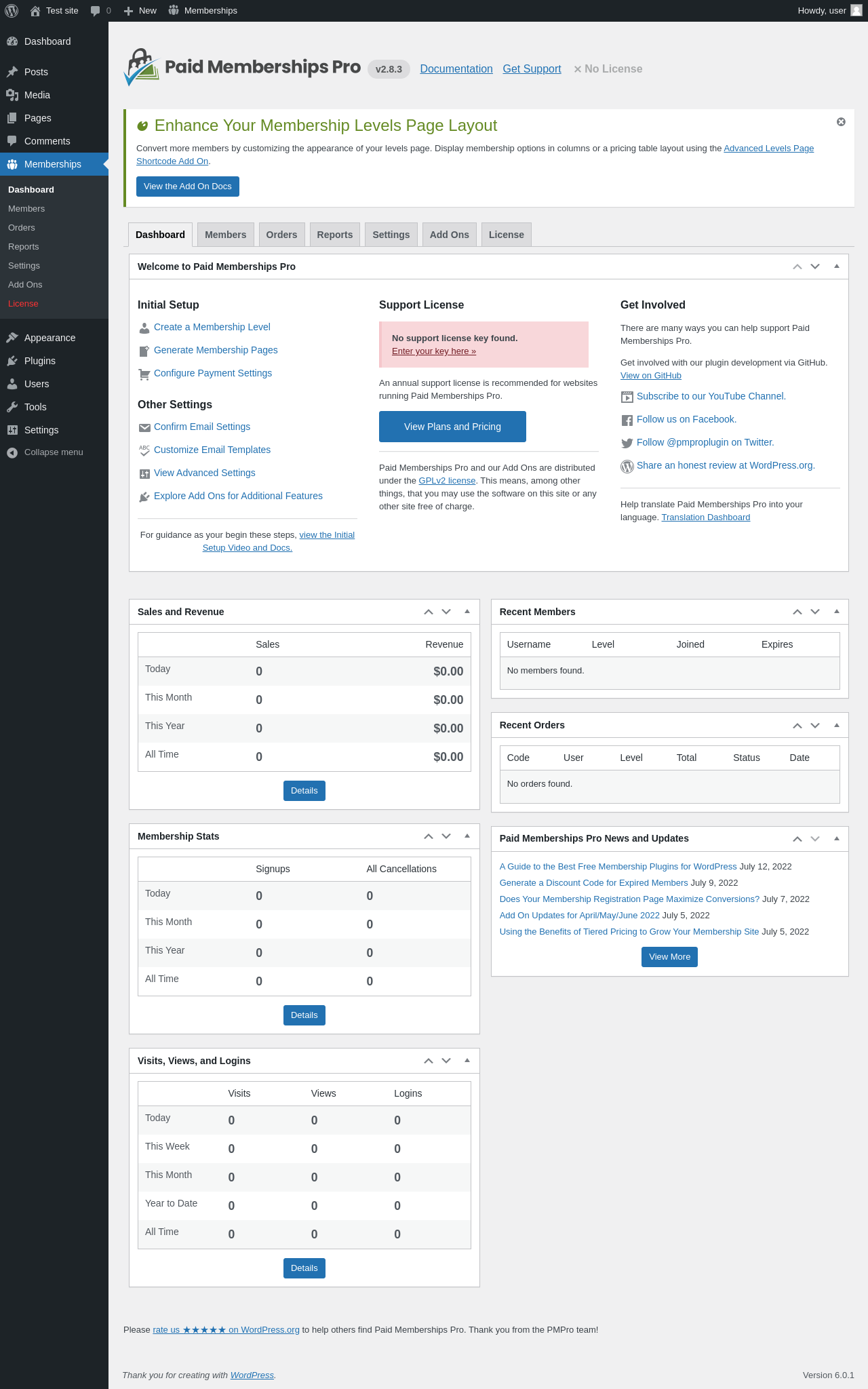
Task: Open the GPLv2 license link
Action: 447,481
